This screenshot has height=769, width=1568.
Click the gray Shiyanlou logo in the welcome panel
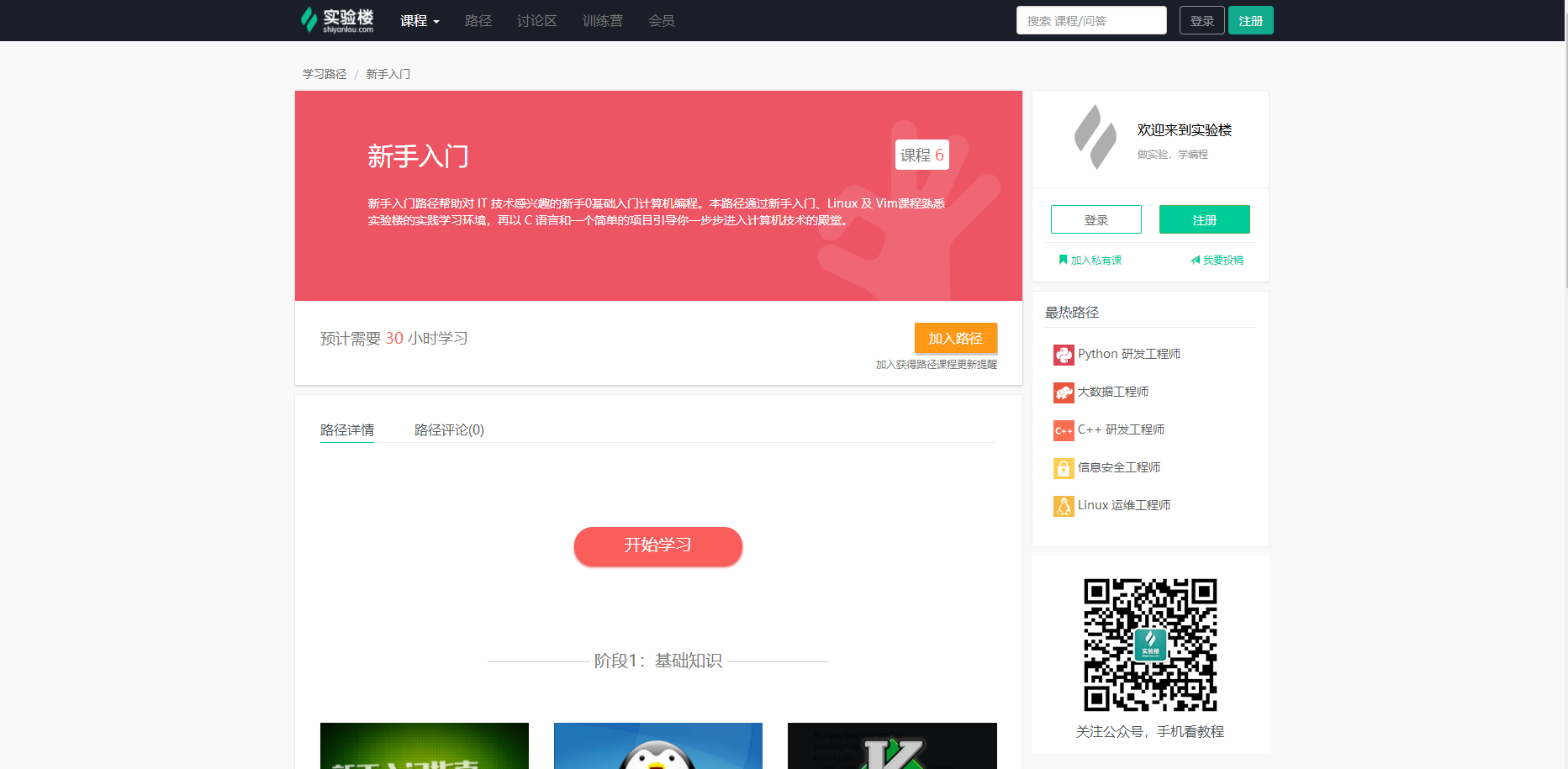pyautogui.click(x=1094, y=137)
